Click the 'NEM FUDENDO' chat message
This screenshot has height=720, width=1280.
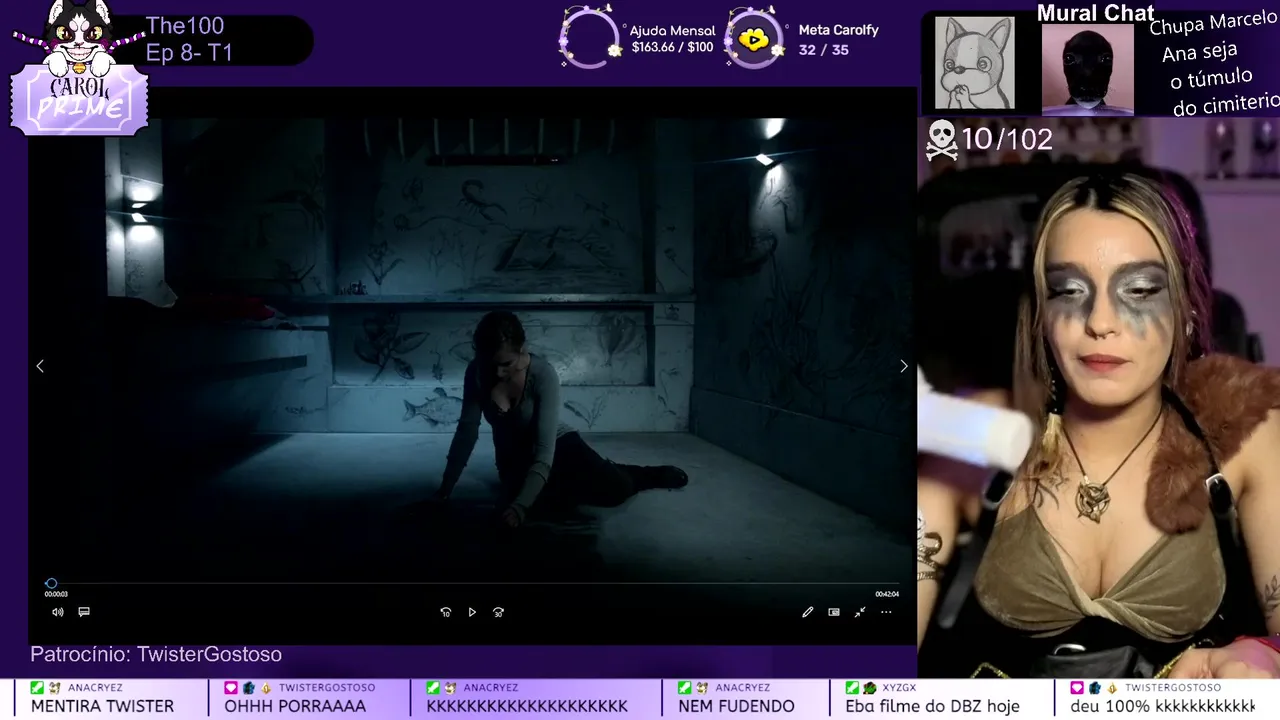tap(736, 706)
